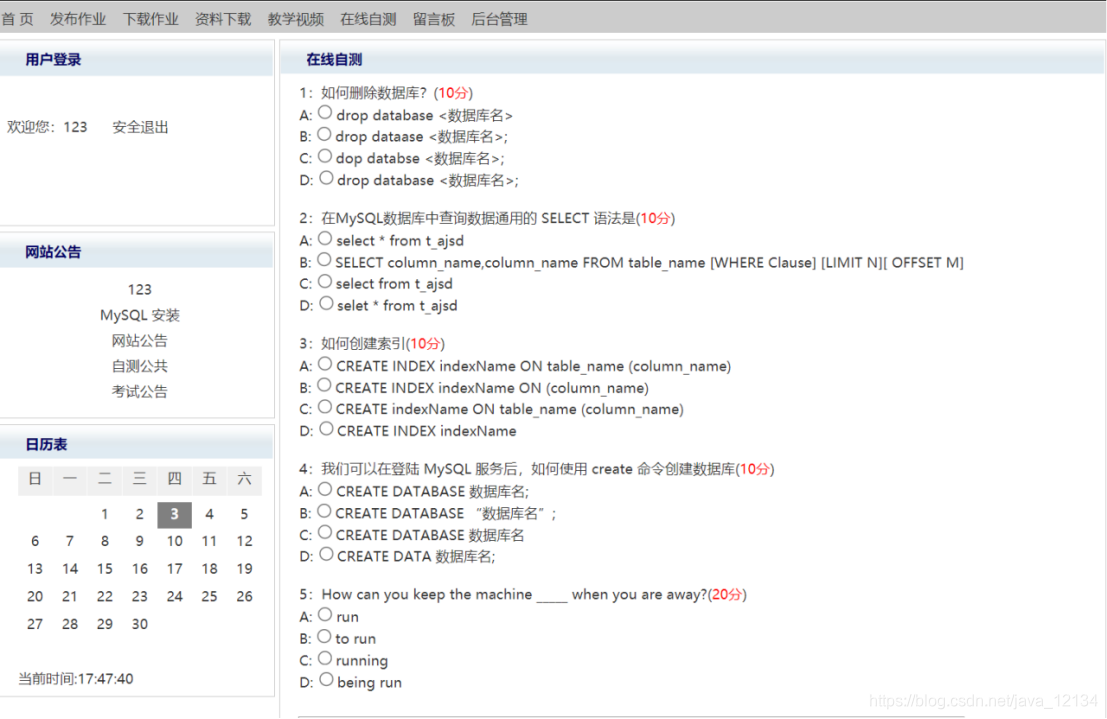Click the 安全退出 logout link
The image size is (1107, 719).
[x=140, y=127]
